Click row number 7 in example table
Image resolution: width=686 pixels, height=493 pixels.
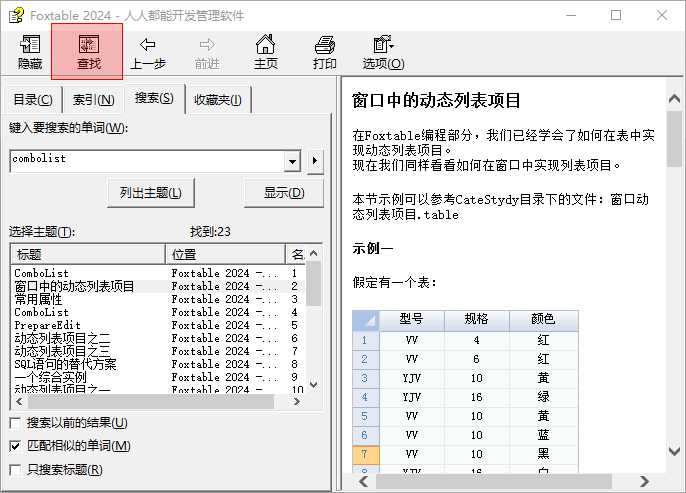coord(365,454)
